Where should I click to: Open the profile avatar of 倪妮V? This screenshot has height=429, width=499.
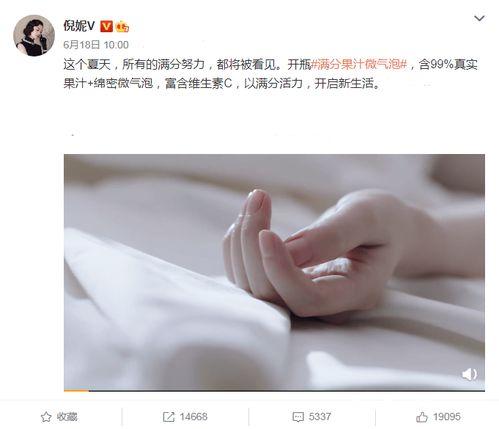[x=34, y=35]
